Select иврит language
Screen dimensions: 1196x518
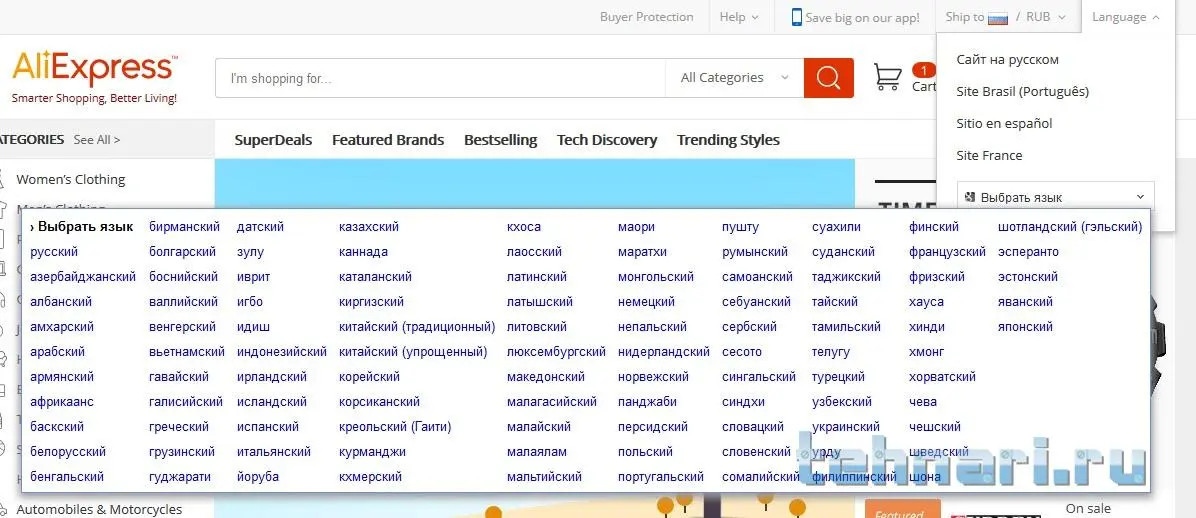click(x=253, y=277)
